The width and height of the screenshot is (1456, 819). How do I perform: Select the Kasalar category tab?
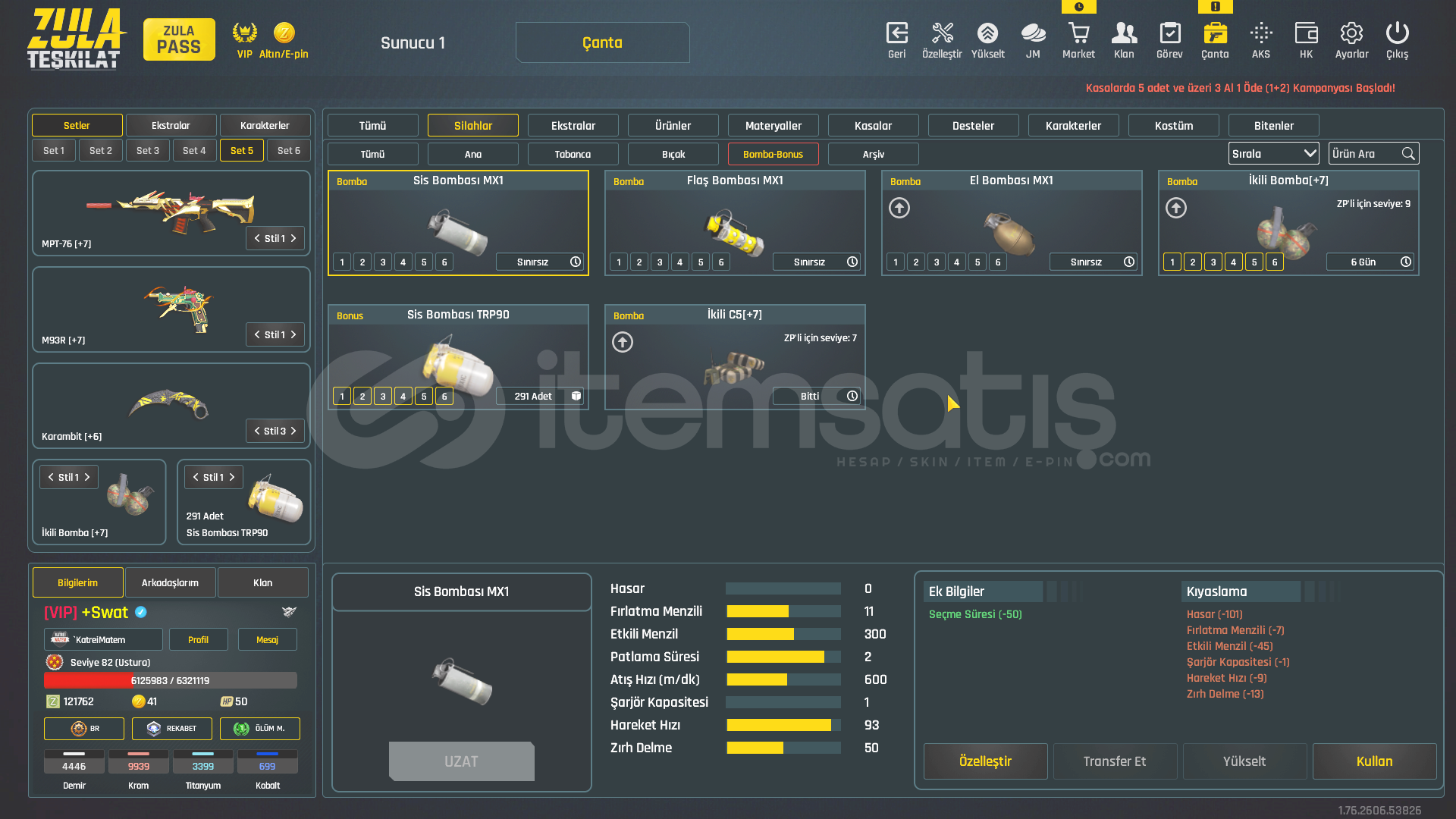tap(873, 125)
